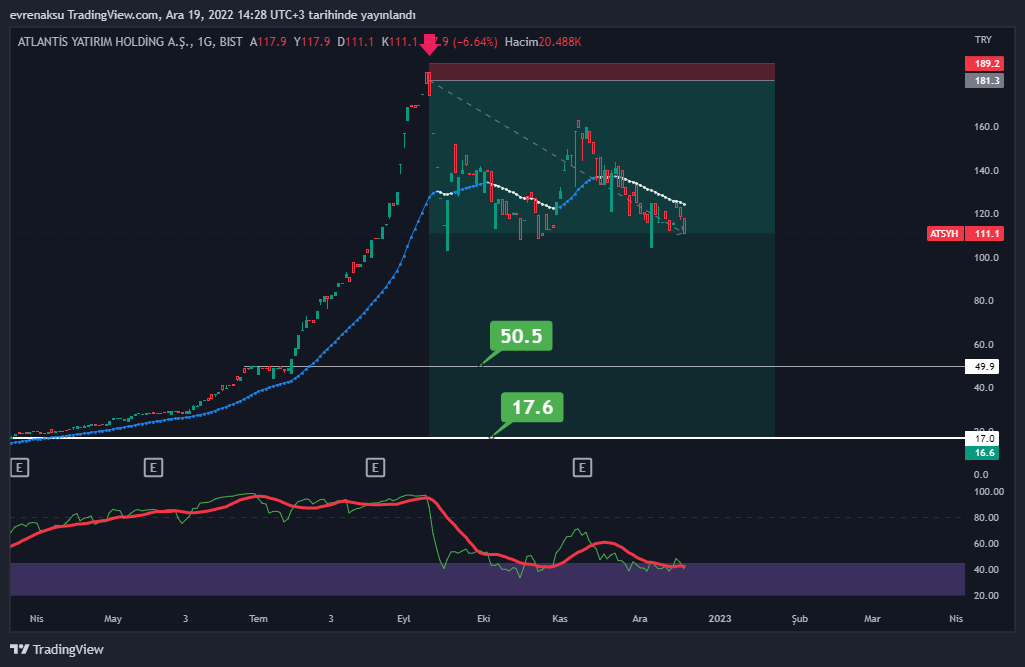This screenshot has width=1025, height=667.
Task: Click the Kas month label on time axis
Action: click(560, 619)
